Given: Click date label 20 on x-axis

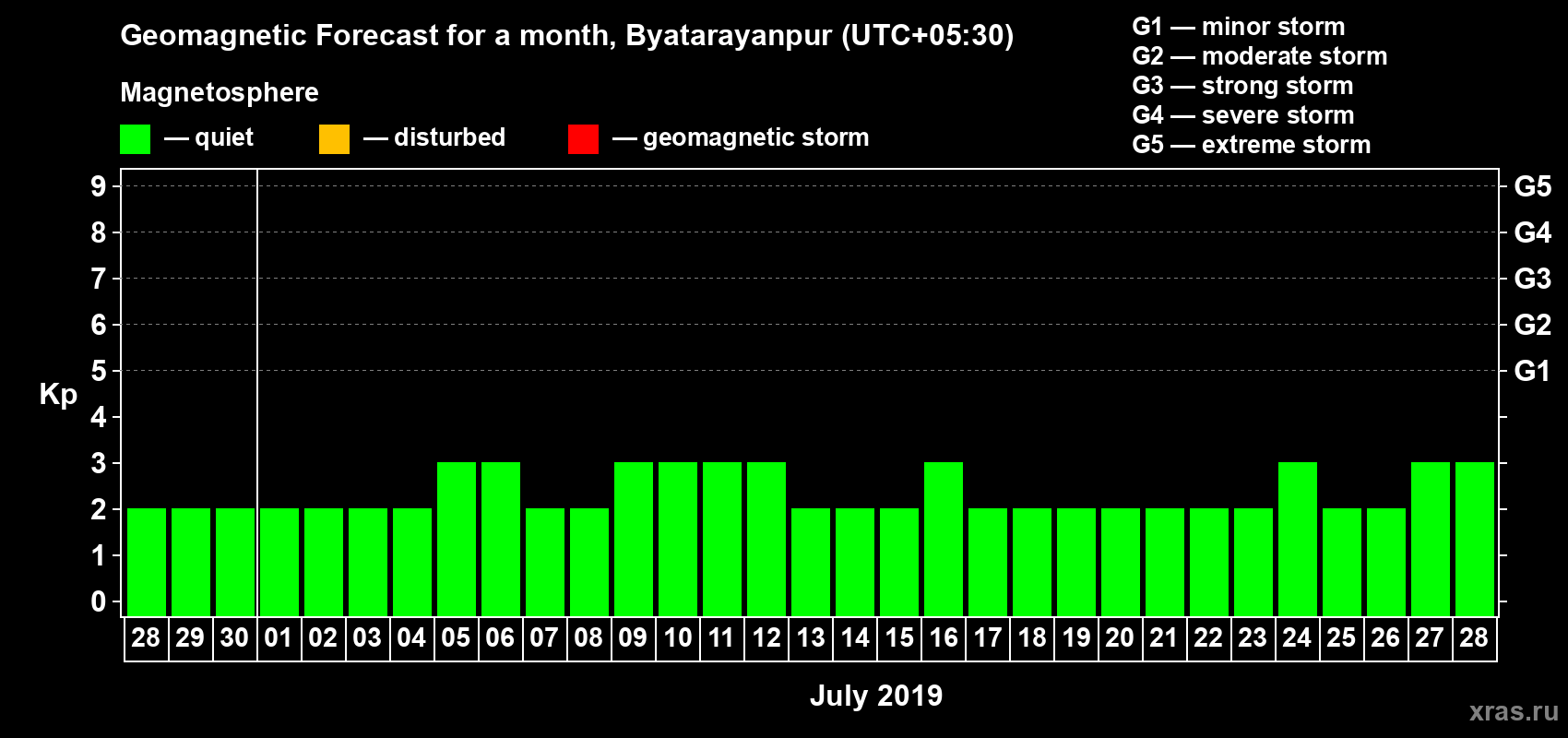Looking at the screenshot, I should (1120, 638).
